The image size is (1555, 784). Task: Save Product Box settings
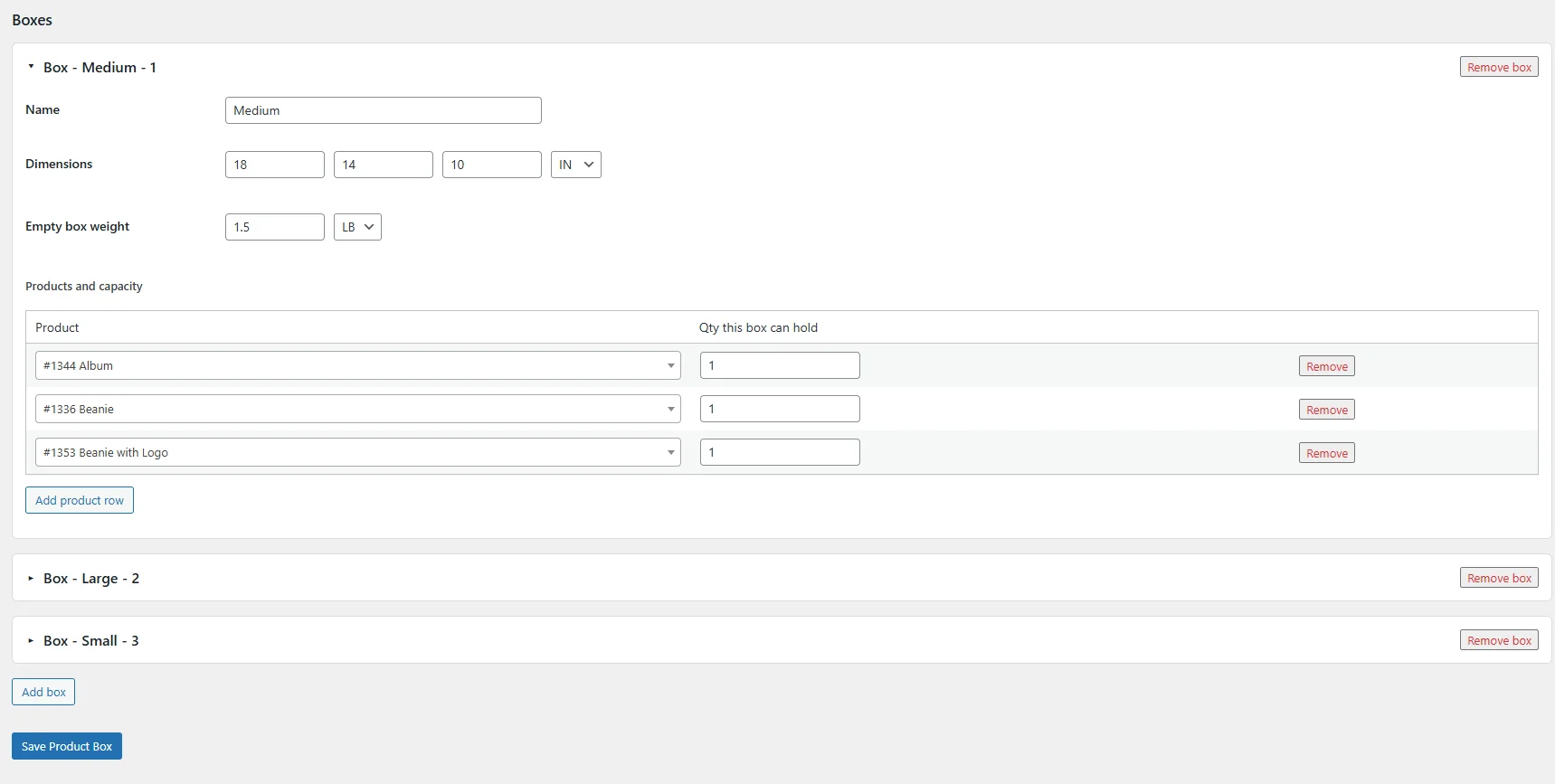(67, 746)
